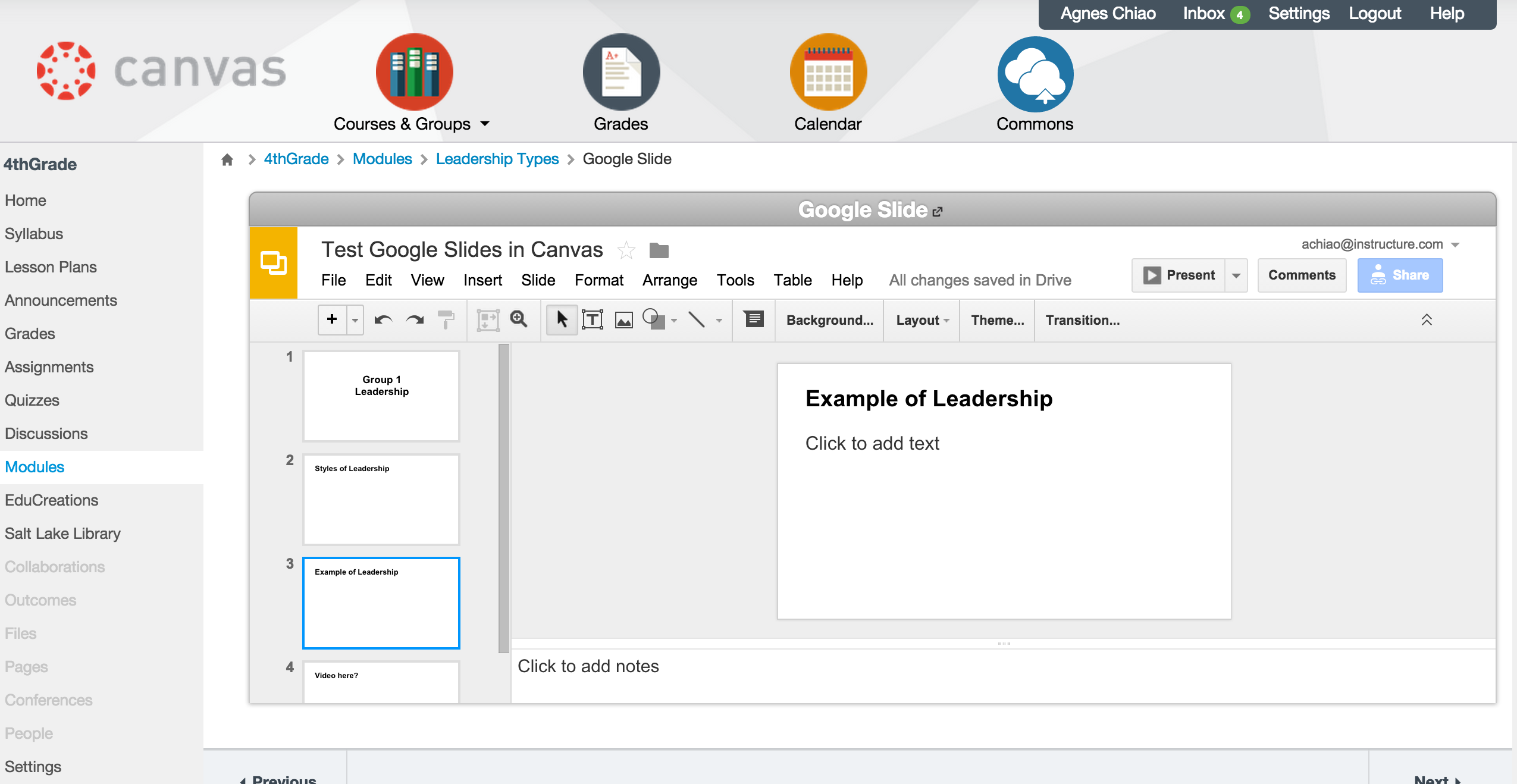1517x784 pixels.
Task: Select slide 2 Styles of Leadership thumbnail
Action: pyautogui.click(x=381, y=500)
